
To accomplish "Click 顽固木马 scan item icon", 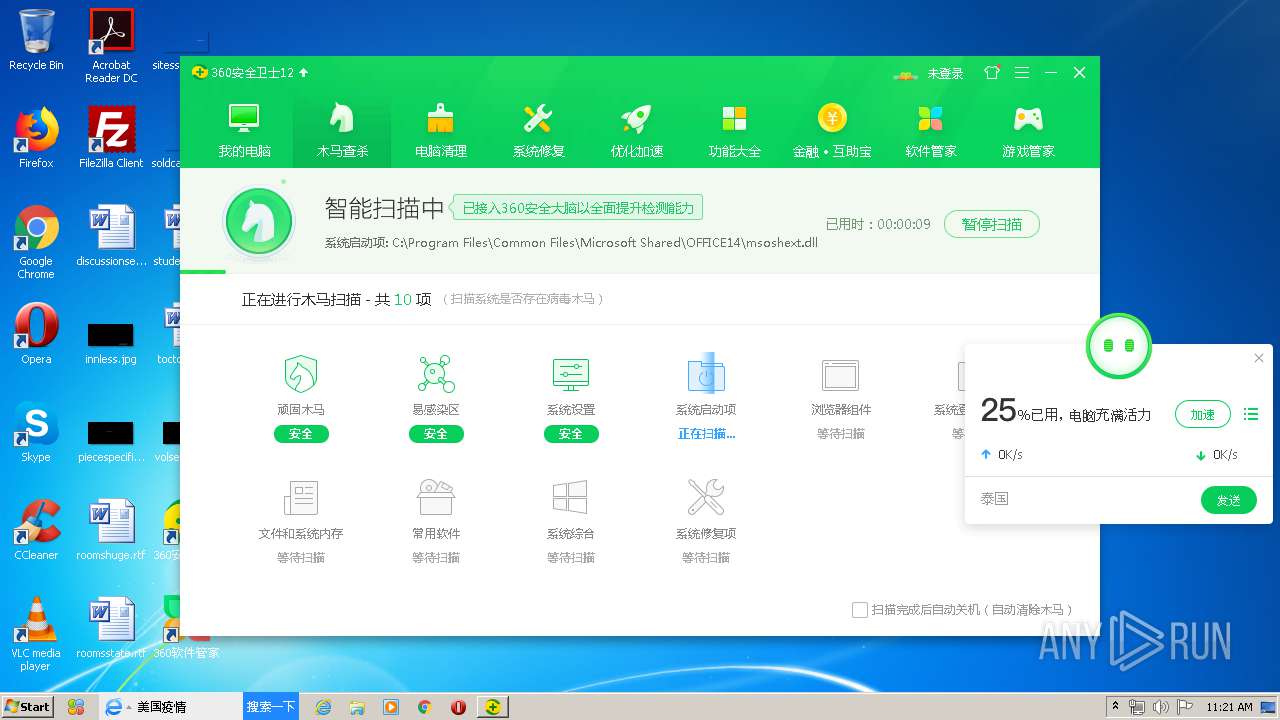I will [301, 375].
